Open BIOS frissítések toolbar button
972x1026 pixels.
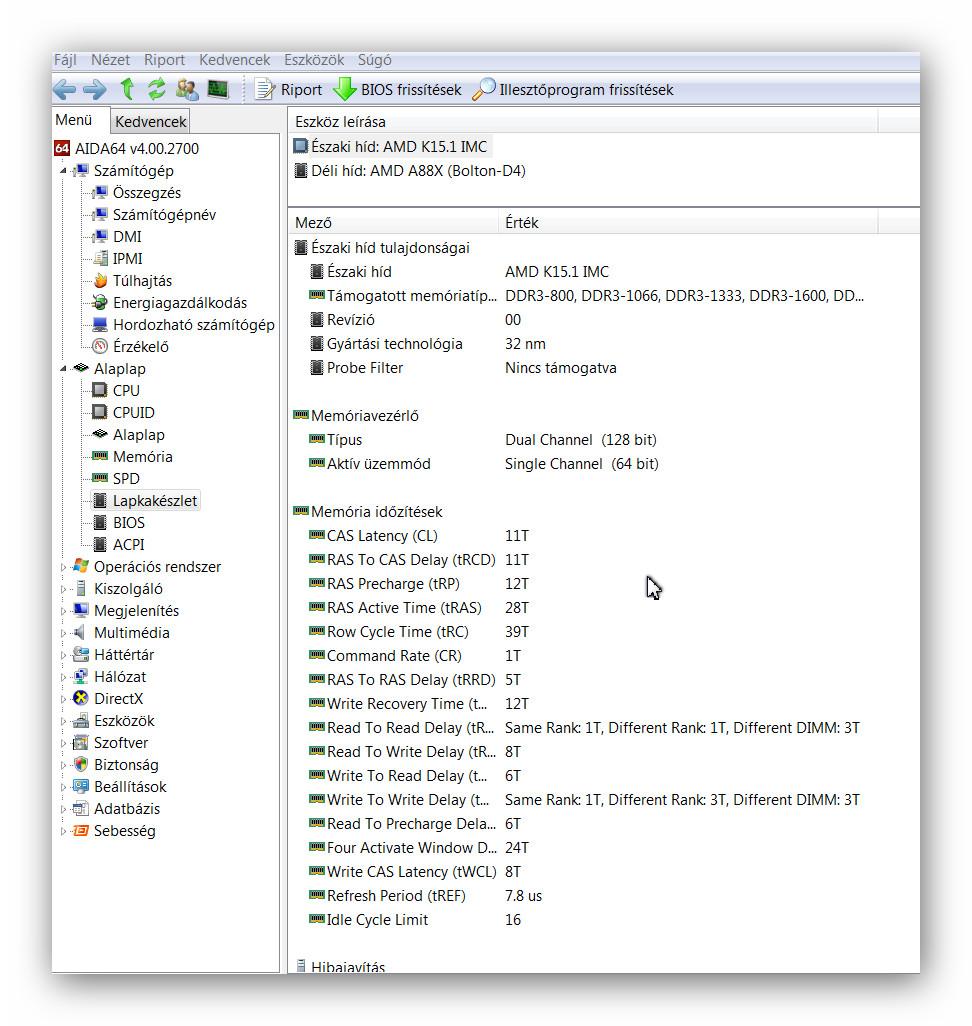397,90
